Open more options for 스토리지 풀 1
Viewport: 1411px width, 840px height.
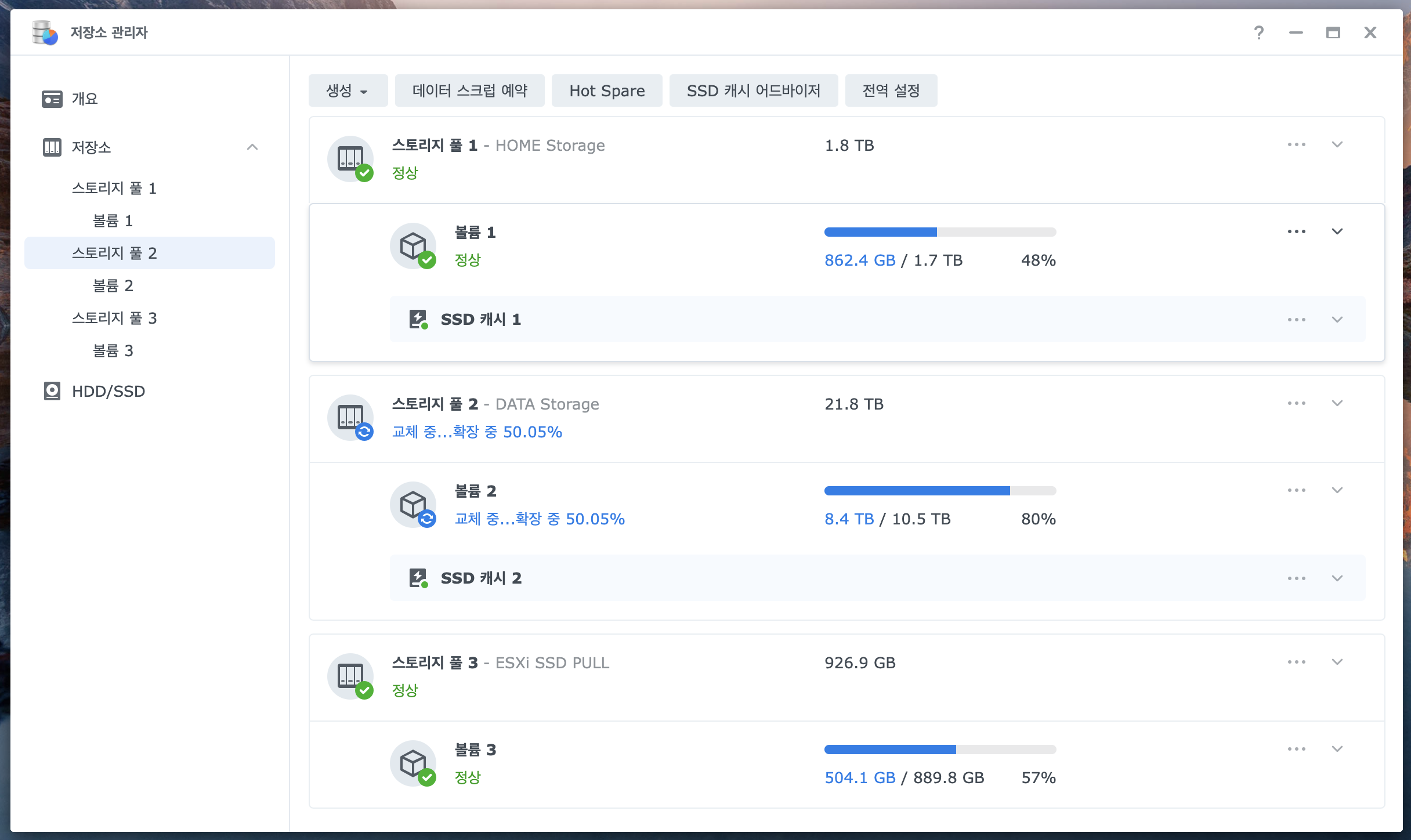coord(1296,144)
